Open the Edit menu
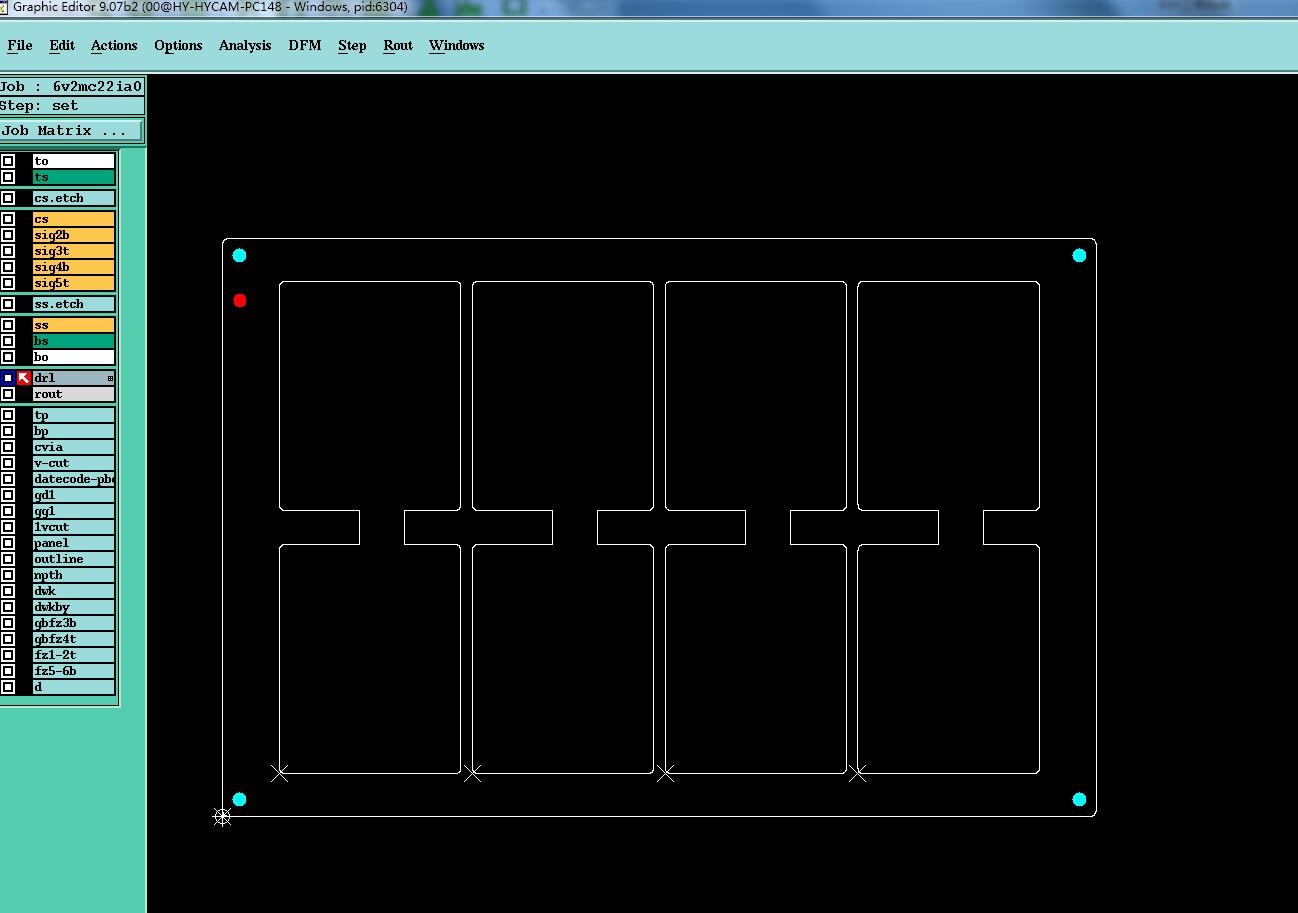The image size is (1298, 913). pyautogui.click(x=62, y=45)
